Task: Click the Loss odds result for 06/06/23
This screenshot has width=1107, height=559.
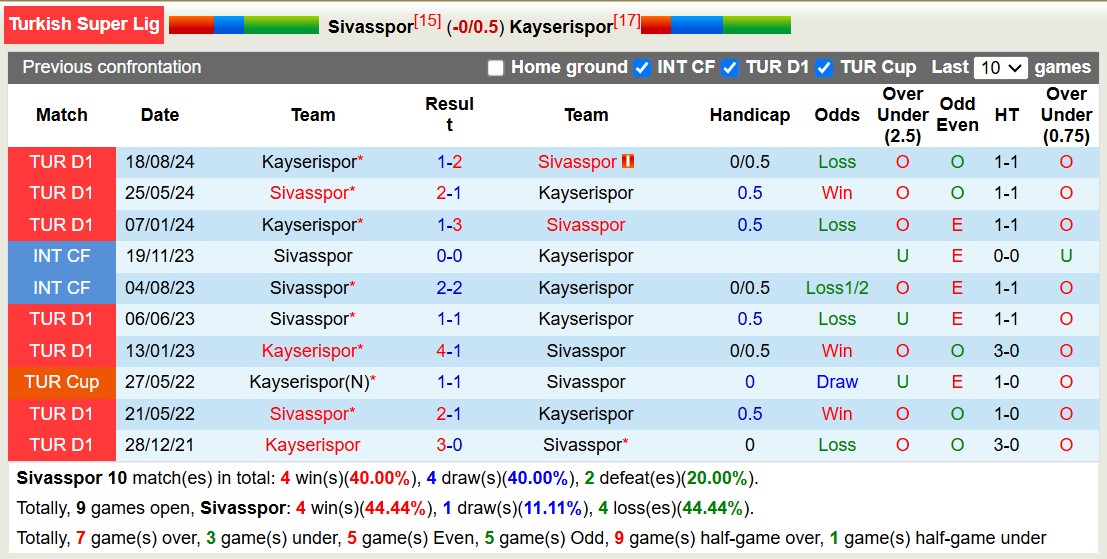Action: pos(837,319)
